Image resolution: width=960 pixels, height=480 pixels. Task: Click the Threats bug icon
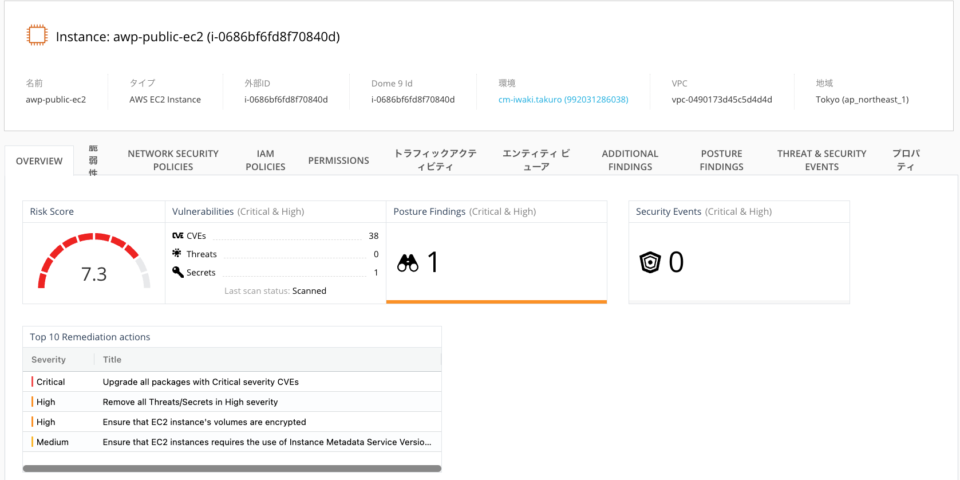pyautogui.click(x=178, y=253)
